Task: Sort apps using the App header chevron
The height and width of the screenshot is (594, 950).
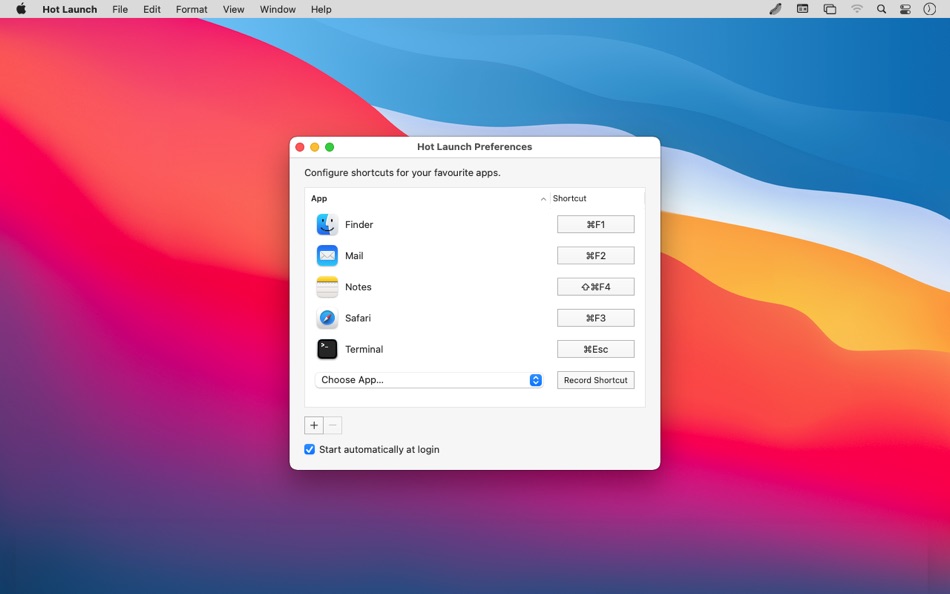Action: click(x=542, y=199)
